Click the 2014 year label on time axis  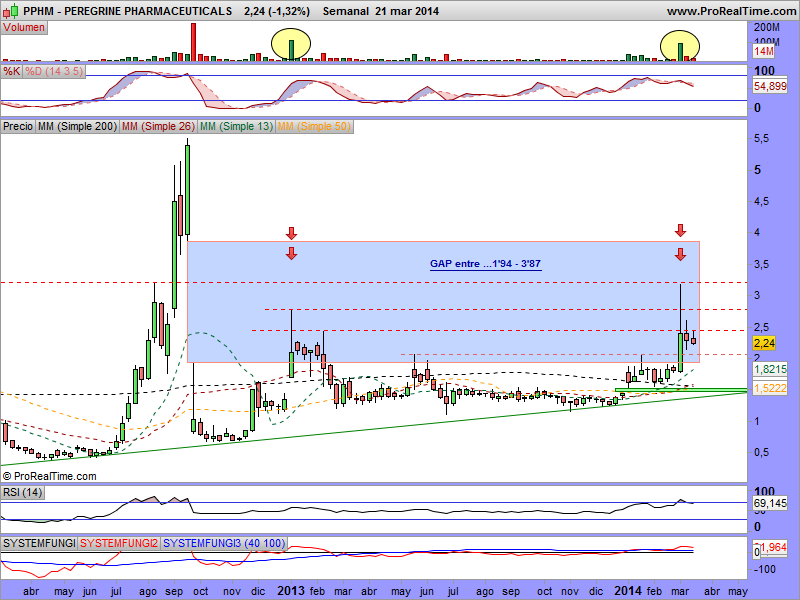click(x=629, y=591)
